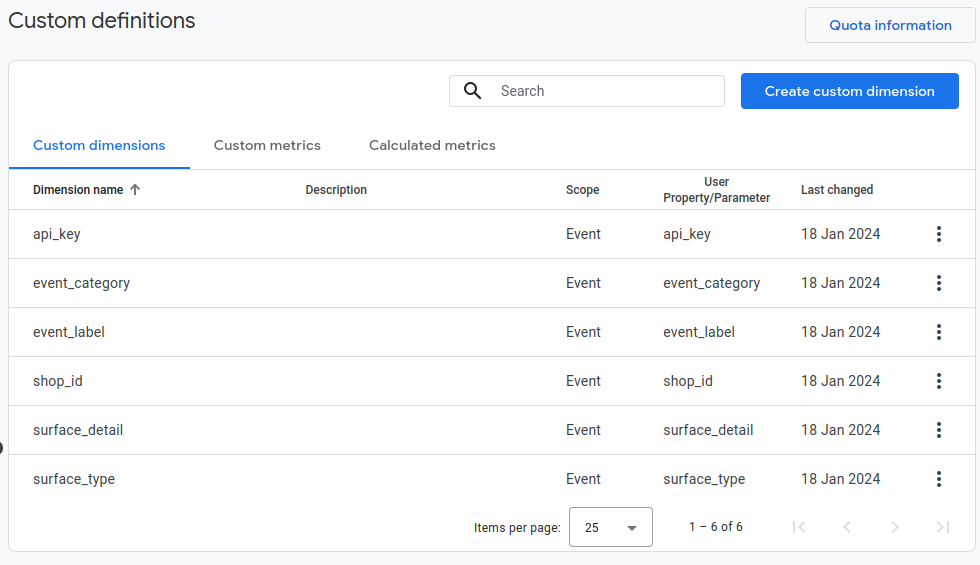Select the event_category dimension name
Screen dimensions: 980x565
pyautogui.click(x=81, y=283)
